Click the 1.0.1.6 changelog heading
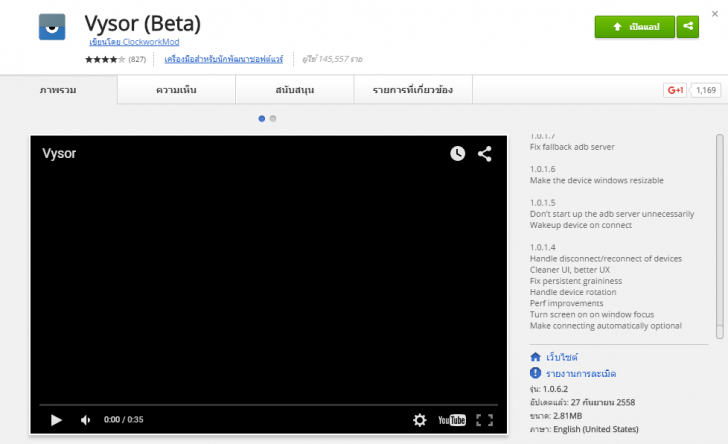The width and height of the screenshot is (728, 444). tap(543, 169)
